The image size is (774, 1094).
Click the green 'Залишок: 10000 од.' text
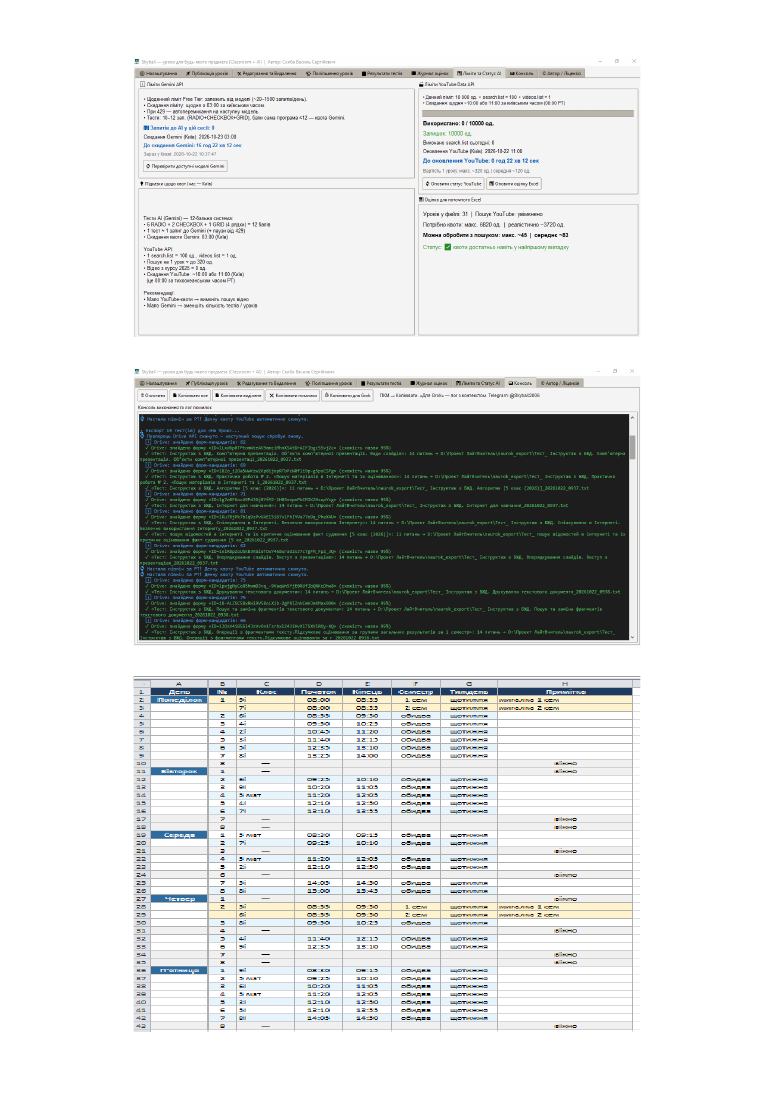point(447,133)
